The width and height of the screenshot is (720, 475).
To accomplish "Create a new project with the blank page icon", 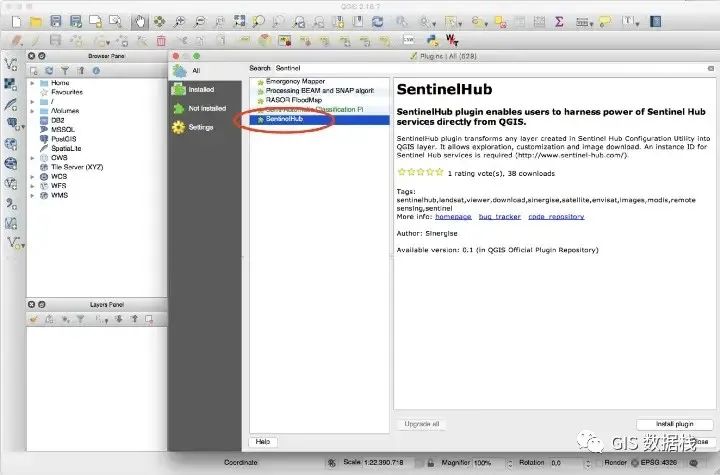I will [17, 22].
